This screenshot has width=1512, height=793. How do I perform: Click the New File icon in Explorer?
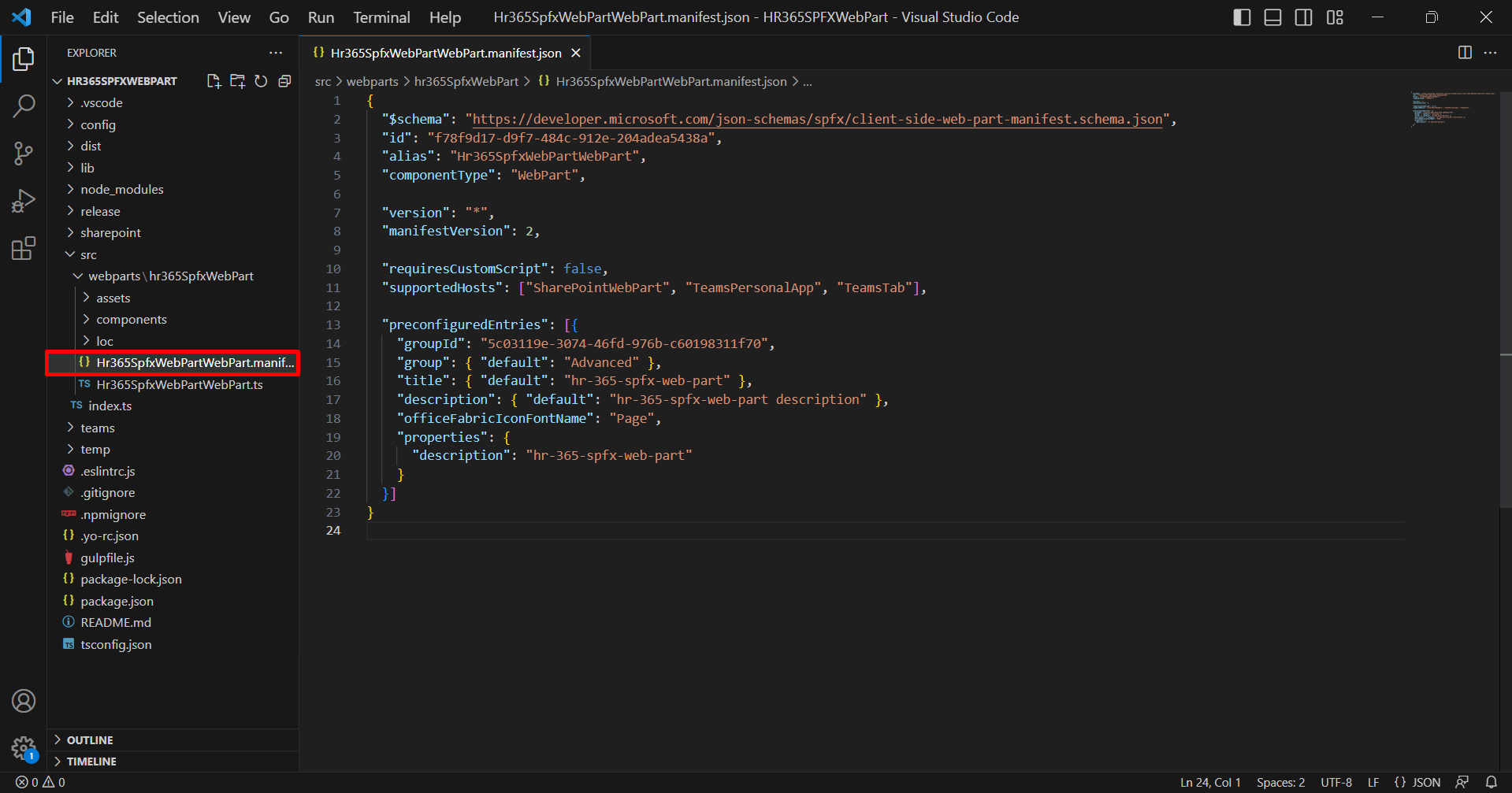click(214, 81)
